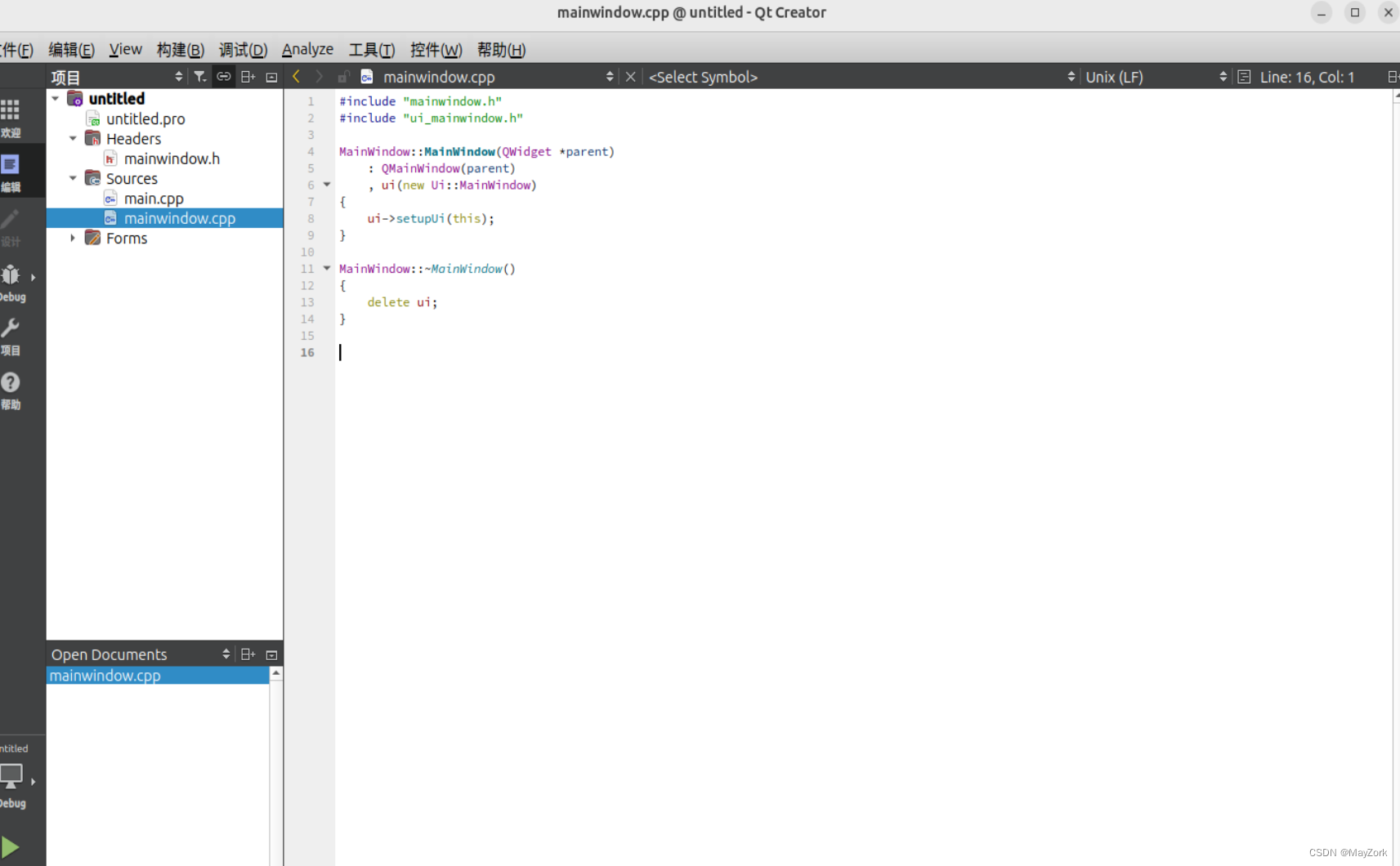Close the Open Documents panel
This screenshot has width=1400, height=866.
pos(272,654)
